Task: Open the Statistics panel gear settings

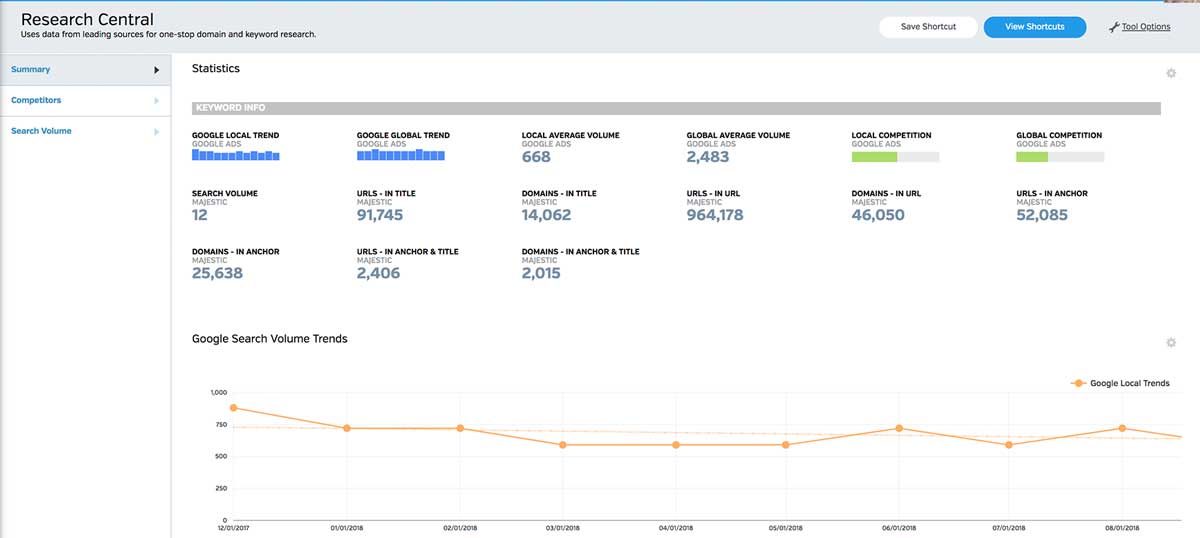Action: coord(1171,73)
